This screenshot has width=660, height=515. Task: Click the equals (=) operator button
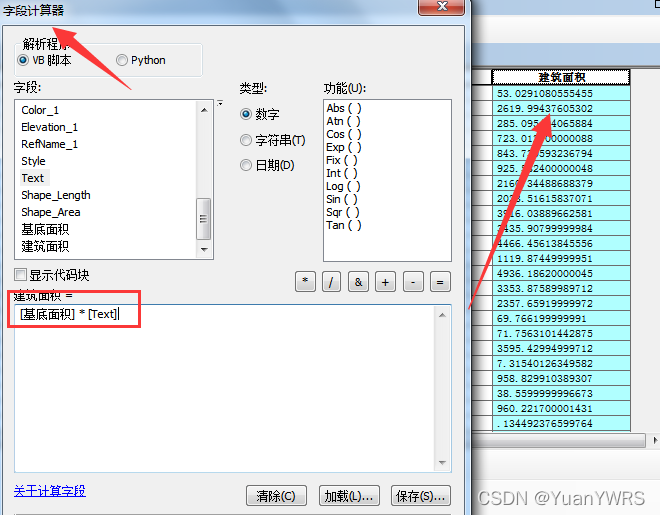(x=440, y=281)
